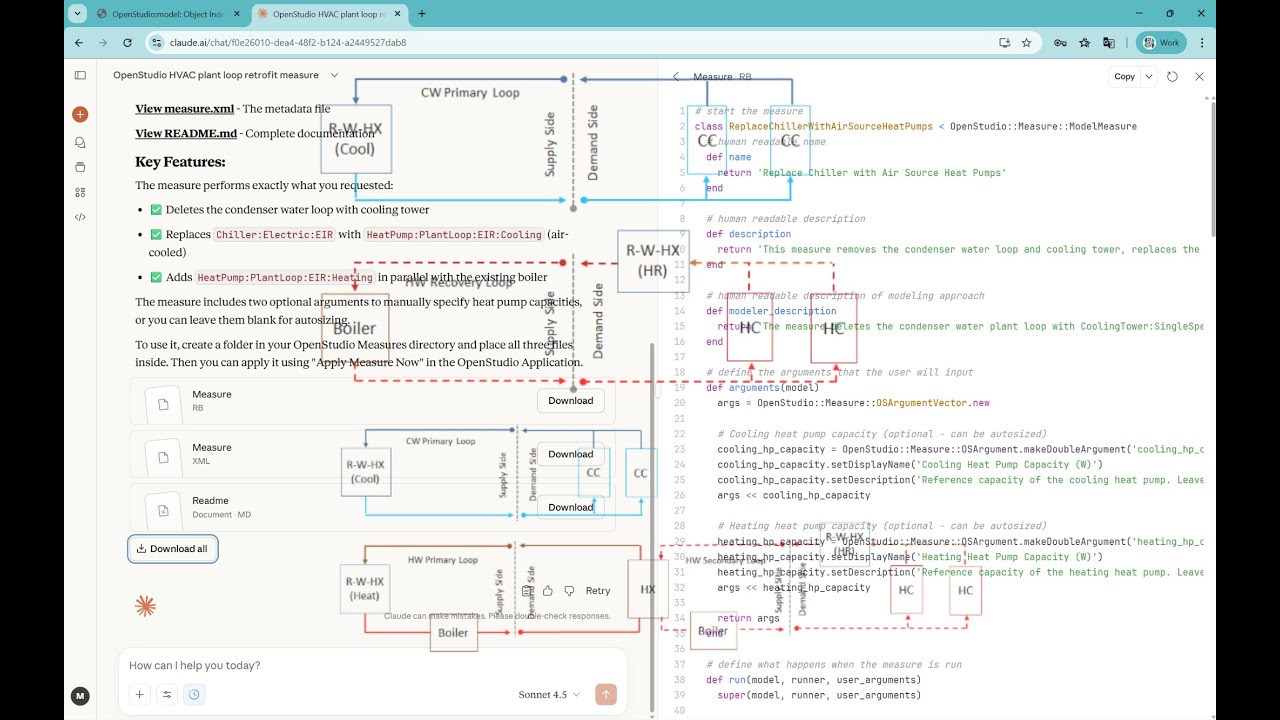1280x720 pixels.
Task: Close the OpenStudio HVAC plant loop tab
Action: (395, 14)
